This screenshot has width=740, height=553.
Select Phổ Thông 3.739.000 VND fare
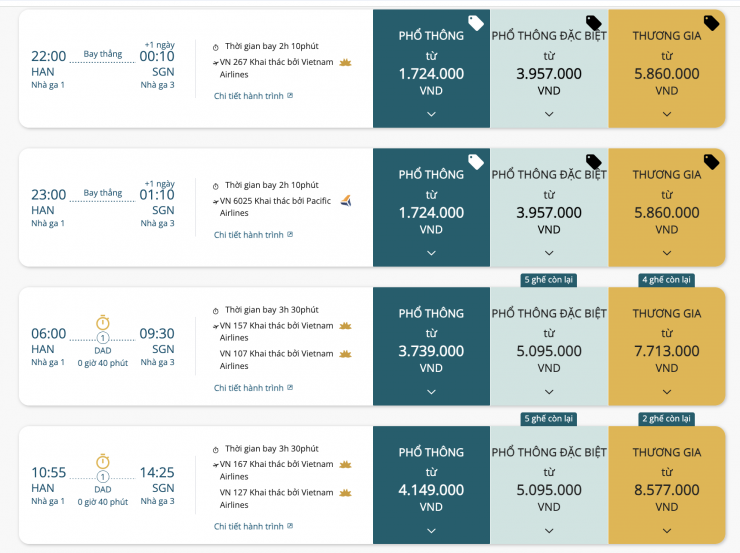[431, 351]
